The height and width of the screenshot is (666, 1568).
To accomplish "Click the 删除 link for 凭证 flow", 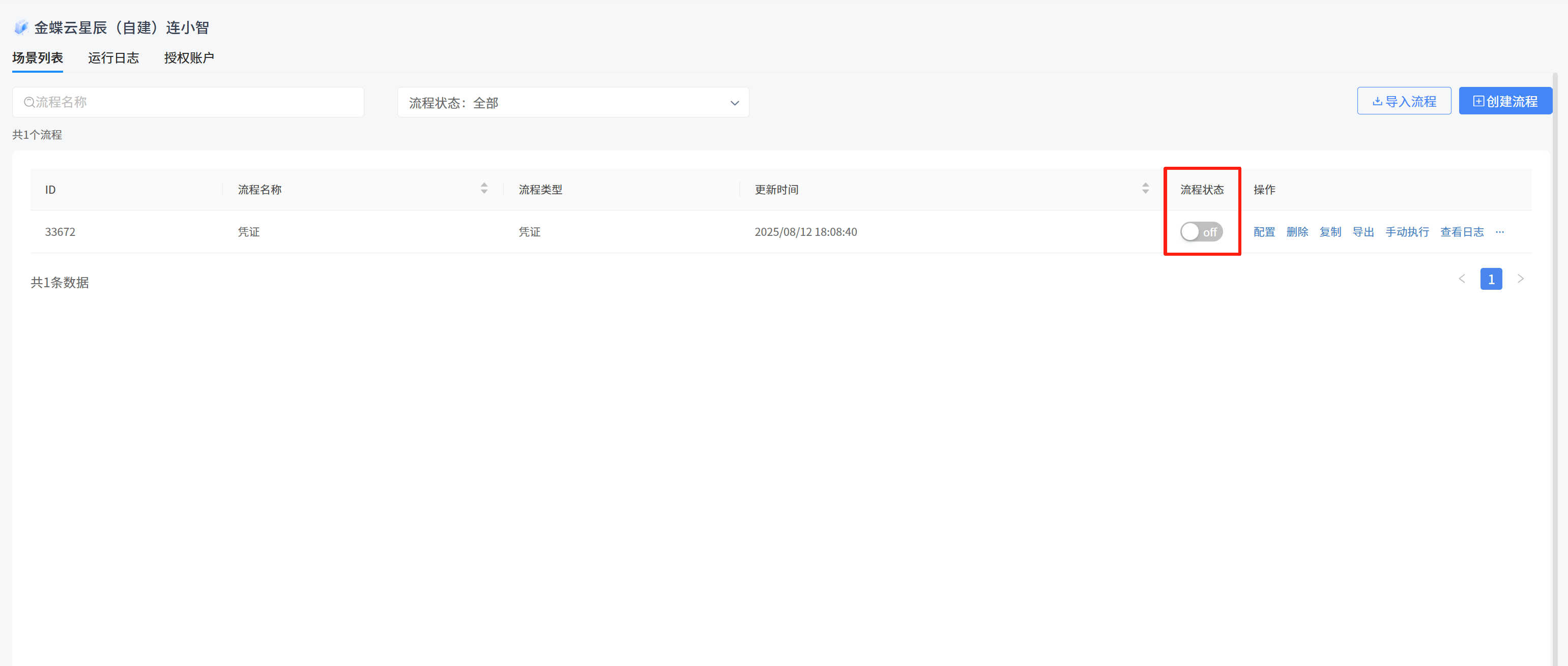I will [x=1296, y=232].
